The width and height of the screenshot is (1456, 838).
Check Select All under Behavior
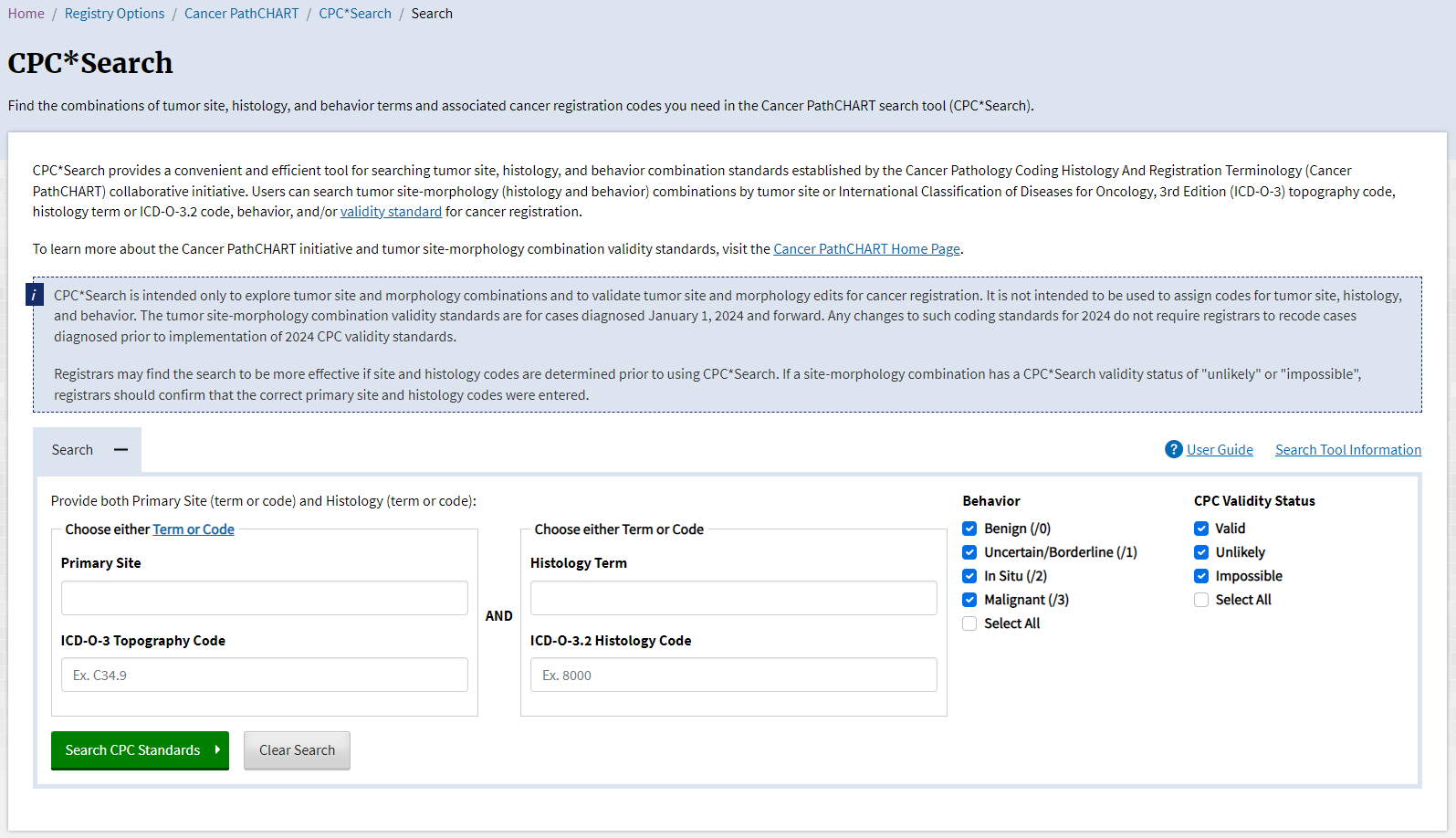969,623
